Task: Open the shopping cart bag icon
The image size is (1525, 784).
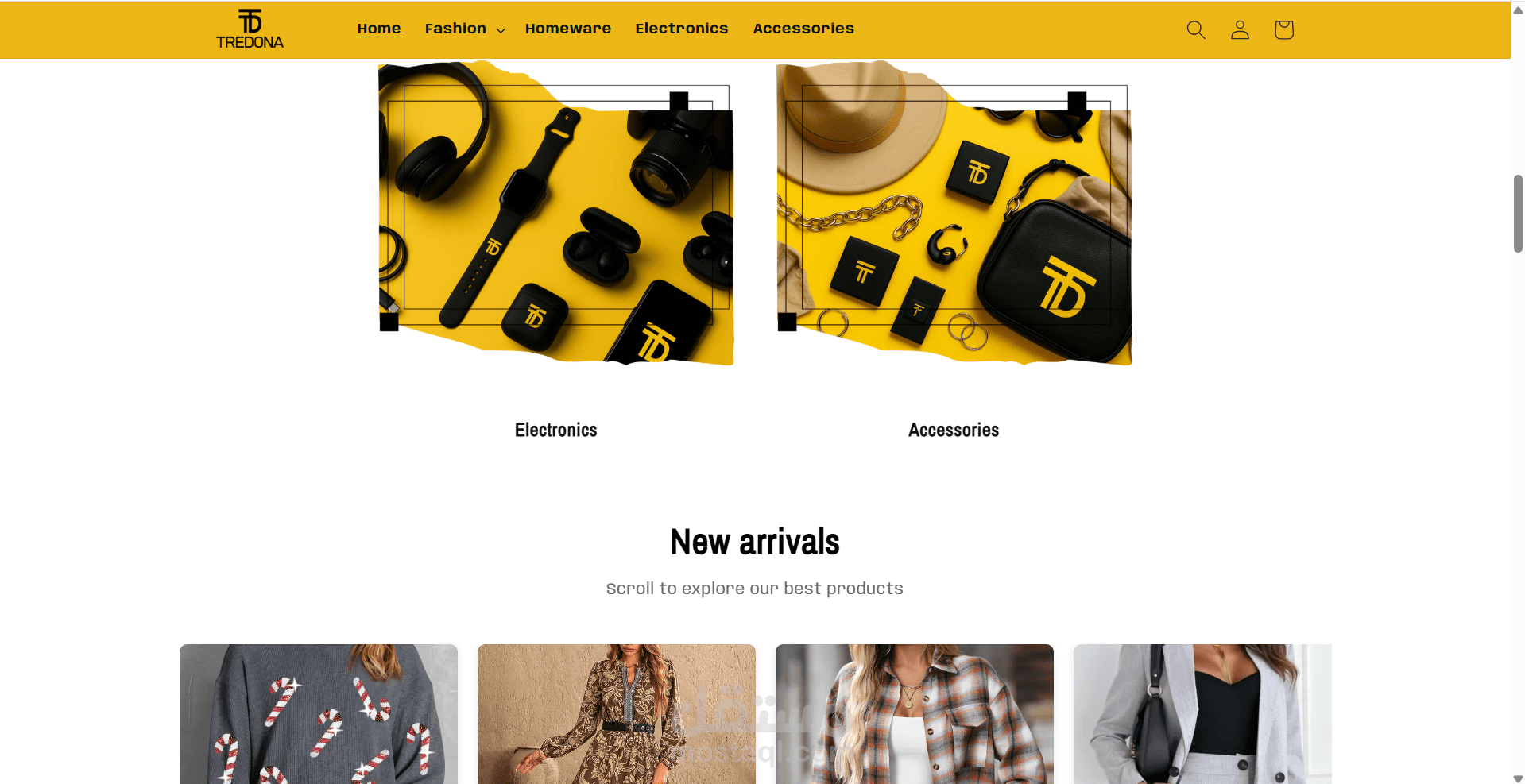Action: coord(1283,29)
